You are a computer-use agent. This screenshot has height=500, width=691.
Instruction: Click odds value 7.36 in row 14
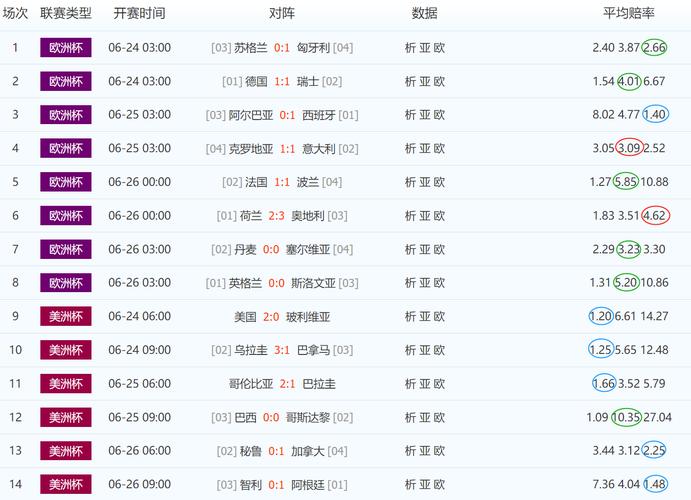pyautogui.click(x=604, y=484)
